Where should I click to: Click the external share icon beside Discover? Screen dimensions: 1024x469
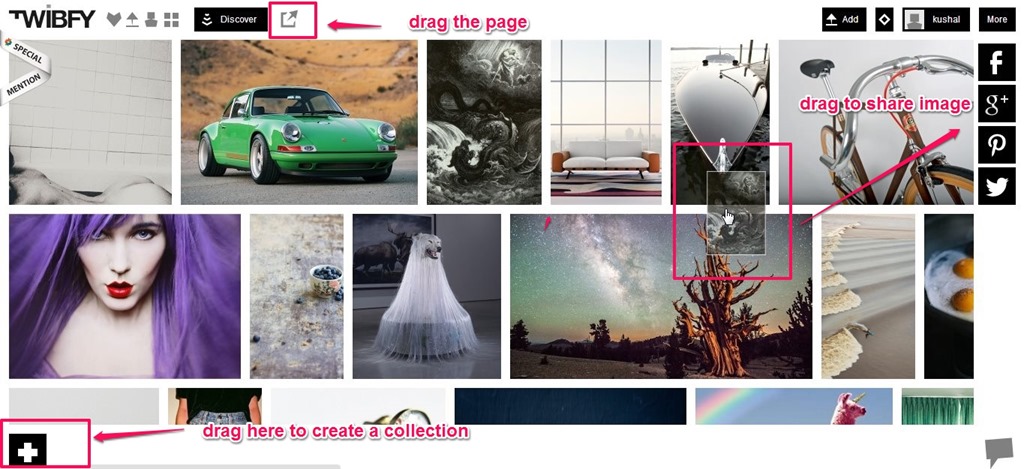tap(289, 19)
